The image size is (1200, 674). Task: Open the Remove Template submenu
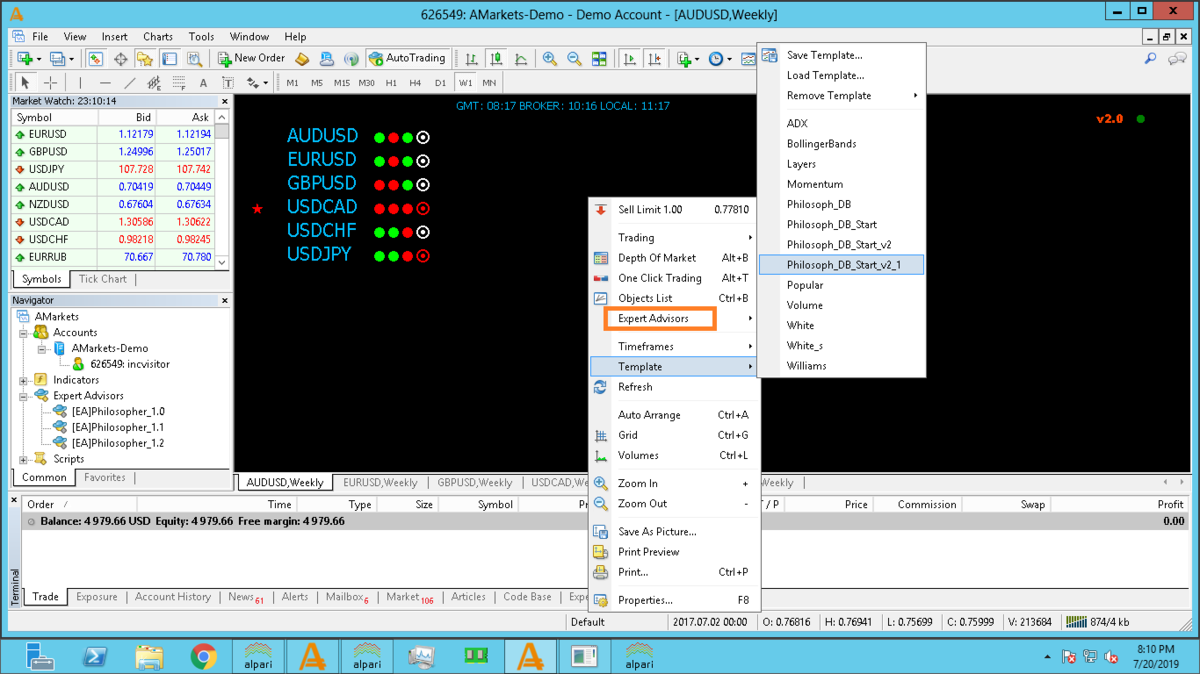point(842,96)
